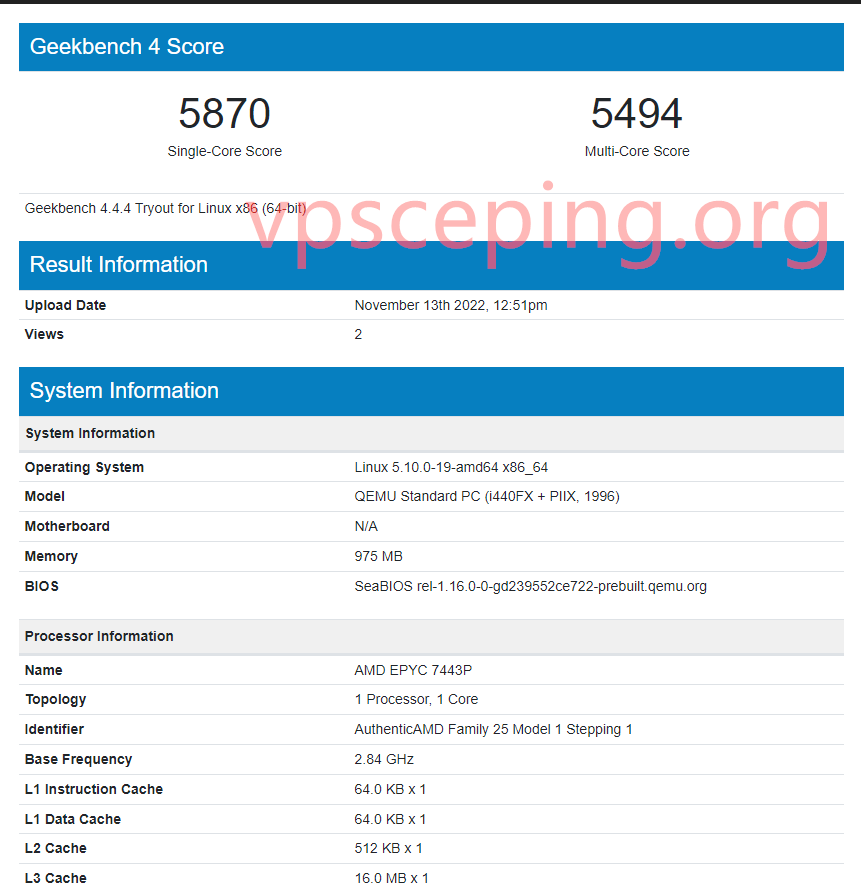The height and width of the screenshot is (885, 861).
Task: Click the Linux 5.10.0-19-amd64 x86_64 value
Action: click(451, 467)
